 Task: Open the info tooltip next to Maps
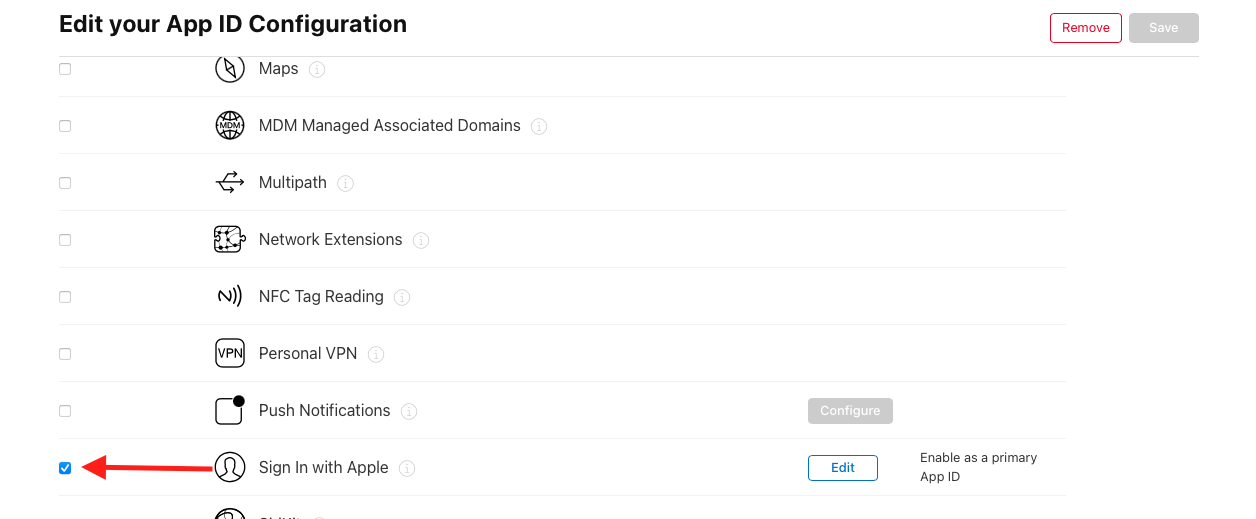click(x=317, y=70)
